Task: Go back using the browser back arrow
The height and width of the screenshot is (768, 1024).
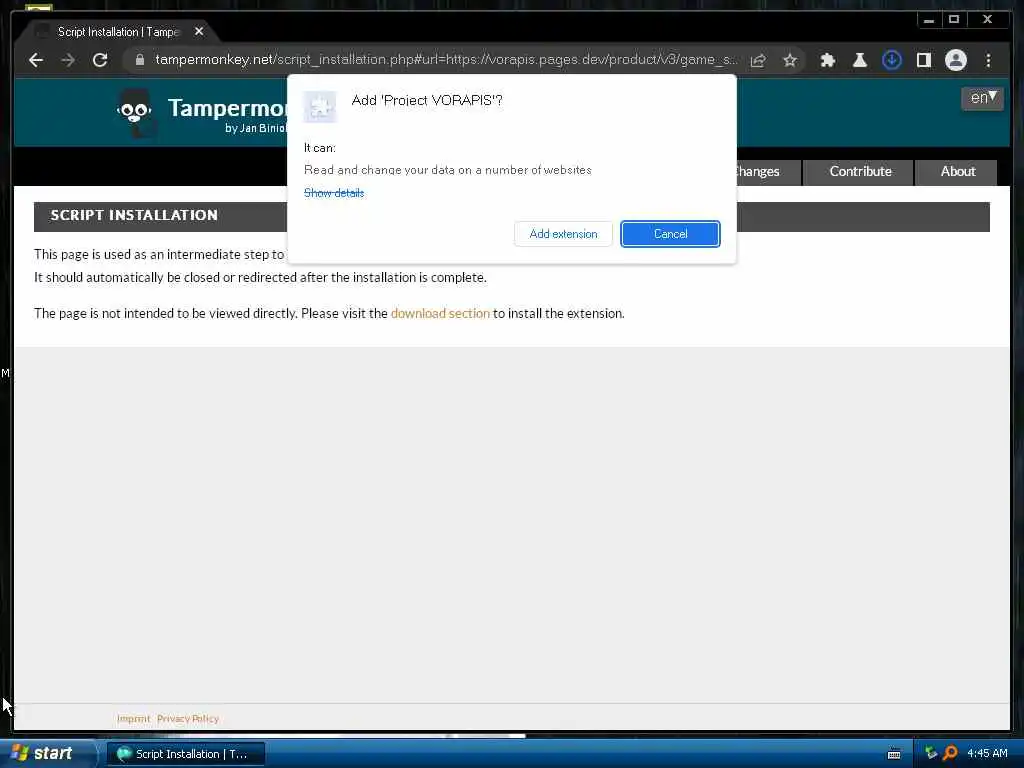Action: click(36, 60)
